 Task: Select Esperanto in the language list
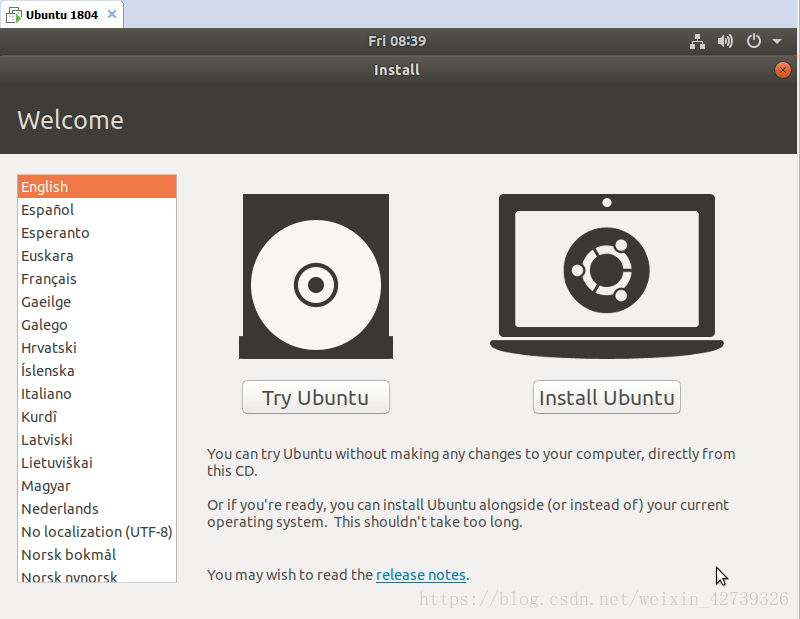click(x=97, y=233)
